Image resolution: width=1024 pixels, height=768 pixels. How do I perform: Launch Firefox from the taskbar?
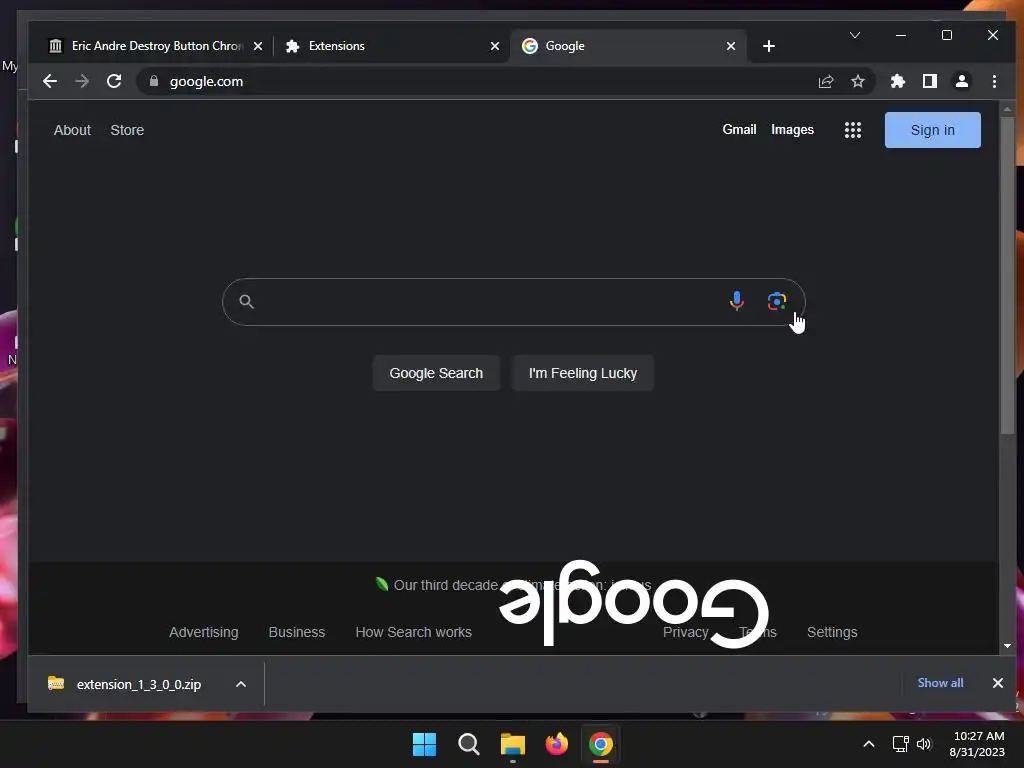click(x=556, y=744)
